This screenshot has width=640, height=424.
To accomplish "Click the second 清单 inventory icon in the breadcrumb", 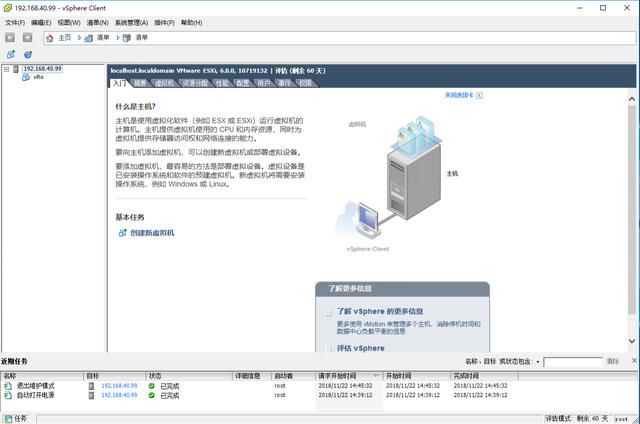I will pyautogui.click(x=127, y=38).
